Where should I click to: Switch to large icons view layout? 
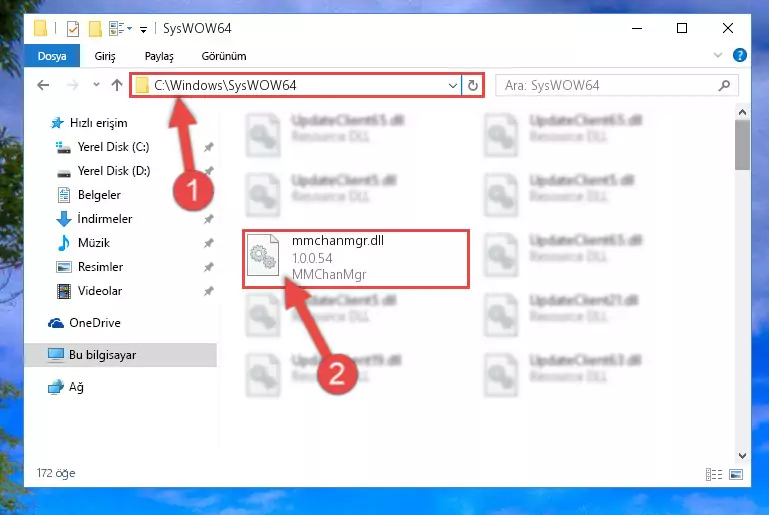[736, 474]
